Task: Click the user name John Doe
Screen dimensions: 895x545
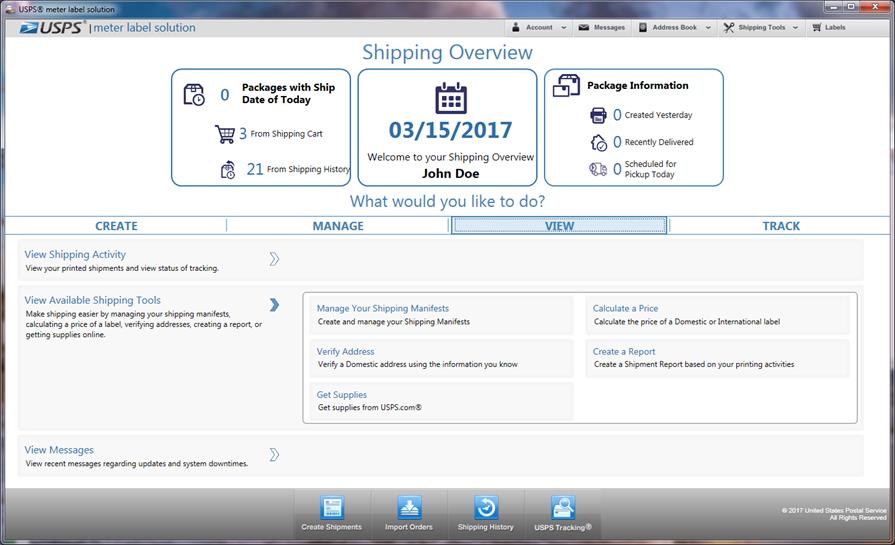Action: [x=451, y=173]
